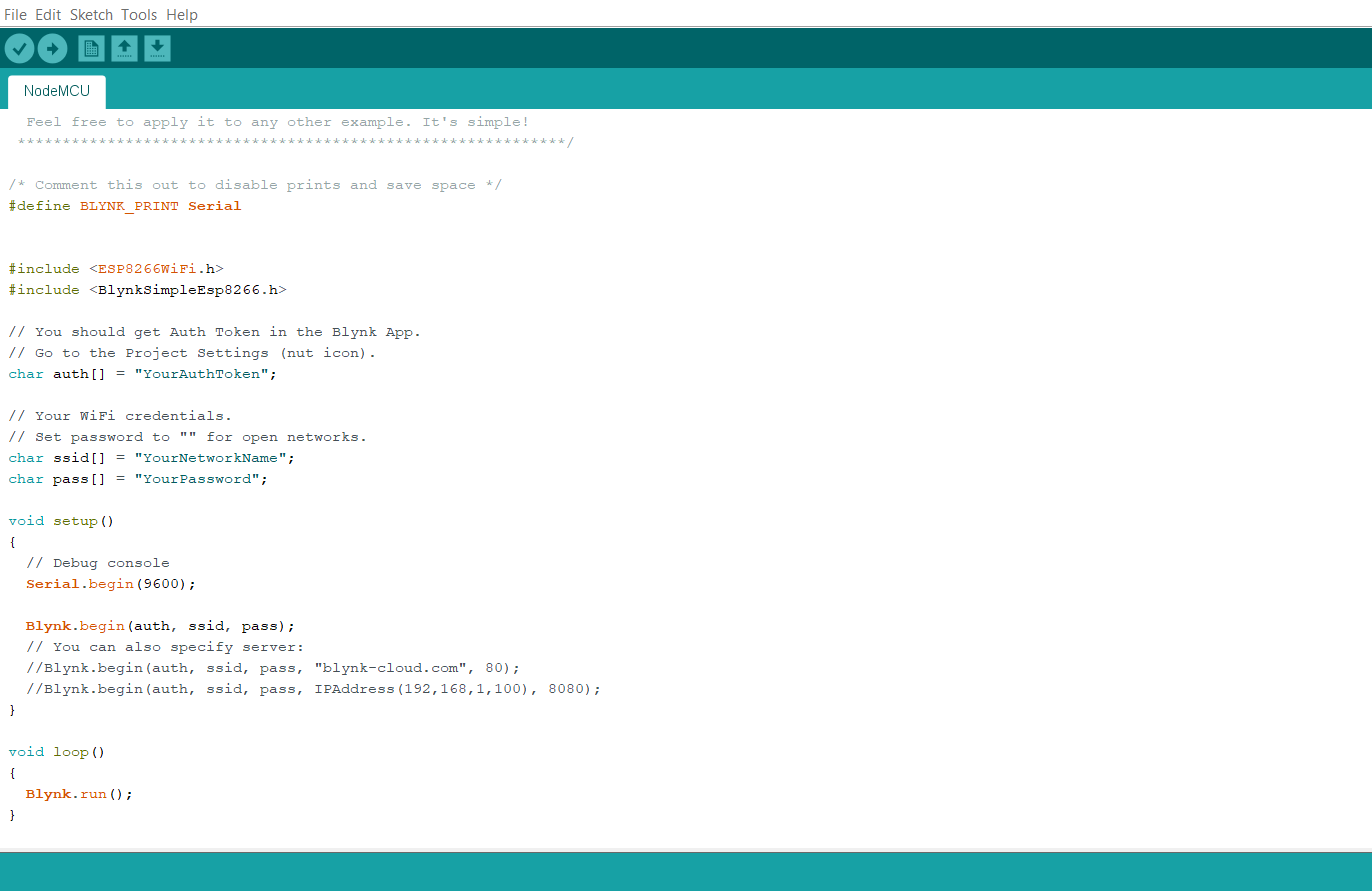Click the "// Your WiFi credentials." comment
The width and height of the screenshot is (1372, 891).
click(x=121, y=416)
